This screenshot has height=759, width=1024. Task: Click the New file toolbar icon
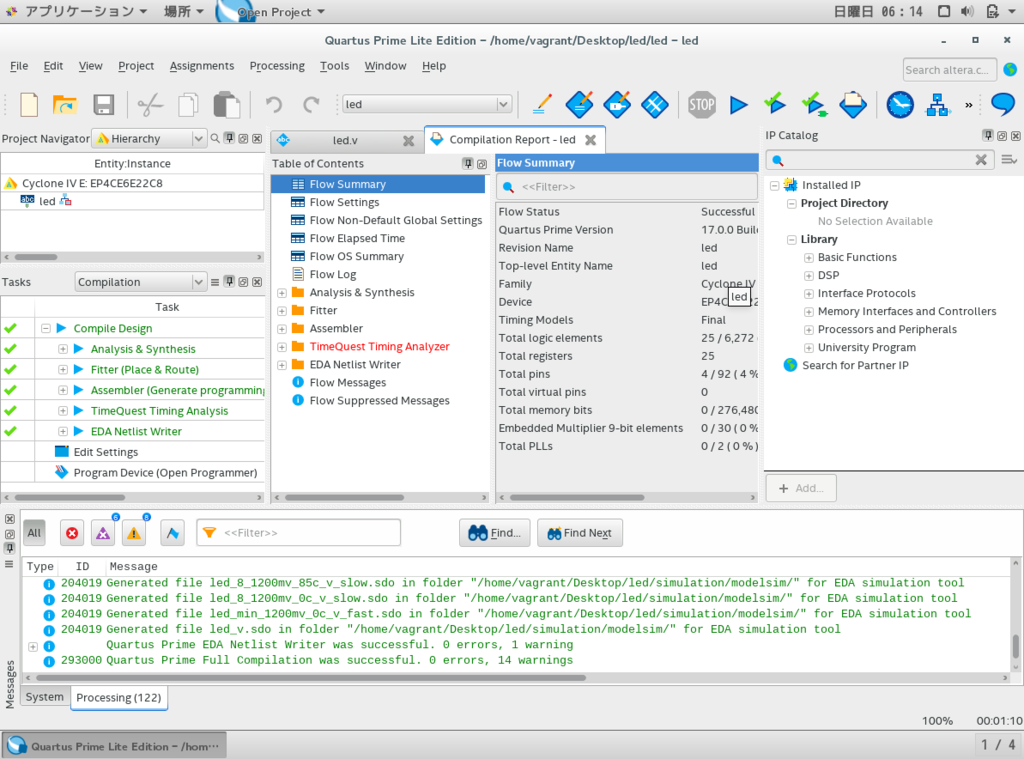[29, 105]
